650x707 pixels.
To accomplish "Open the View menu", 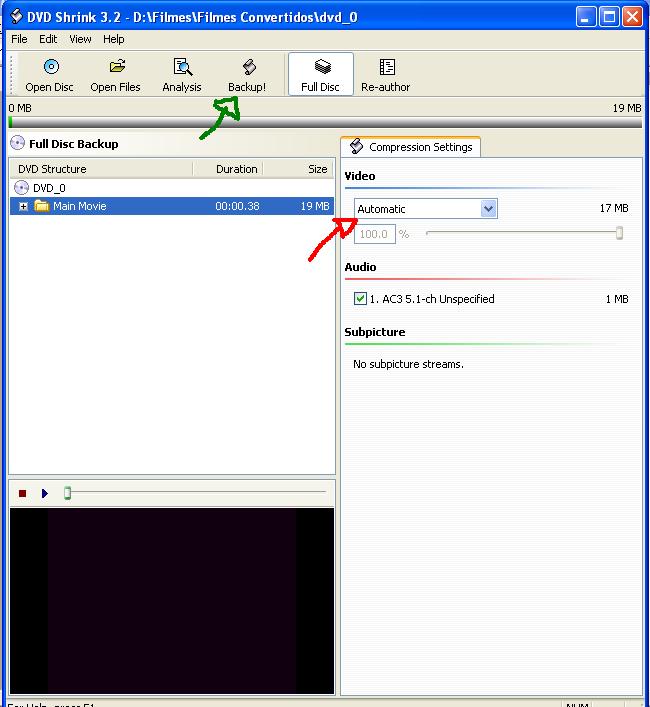I will pyautogui.click(x=80, y=39).
